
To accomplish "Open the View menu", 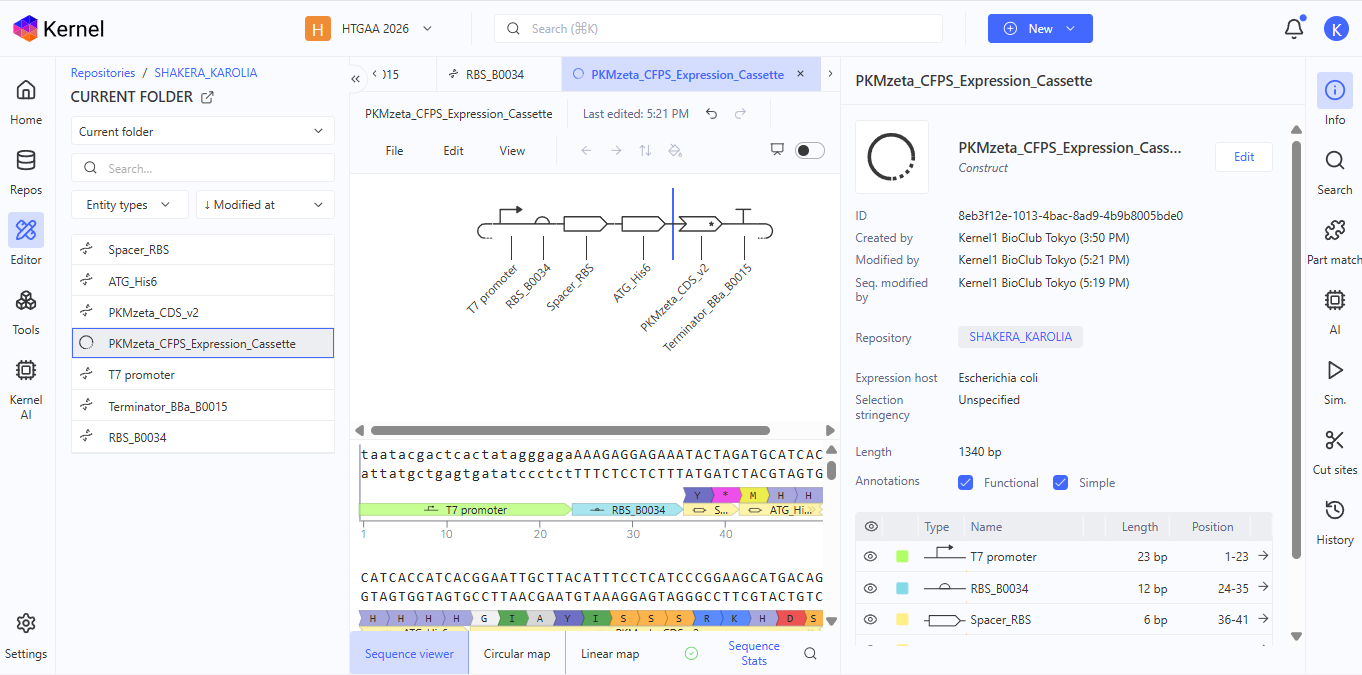I will (x=512, y=151).
